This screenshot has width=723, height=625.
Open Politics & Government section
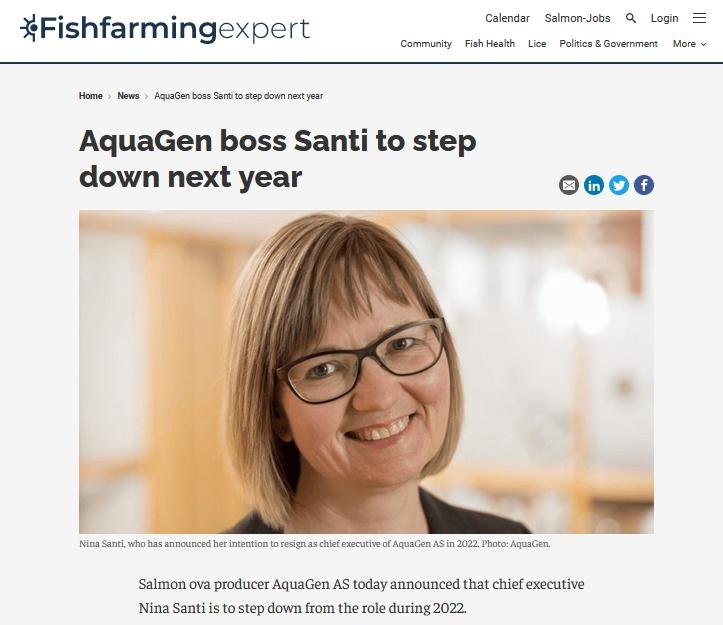coord(608,44)
